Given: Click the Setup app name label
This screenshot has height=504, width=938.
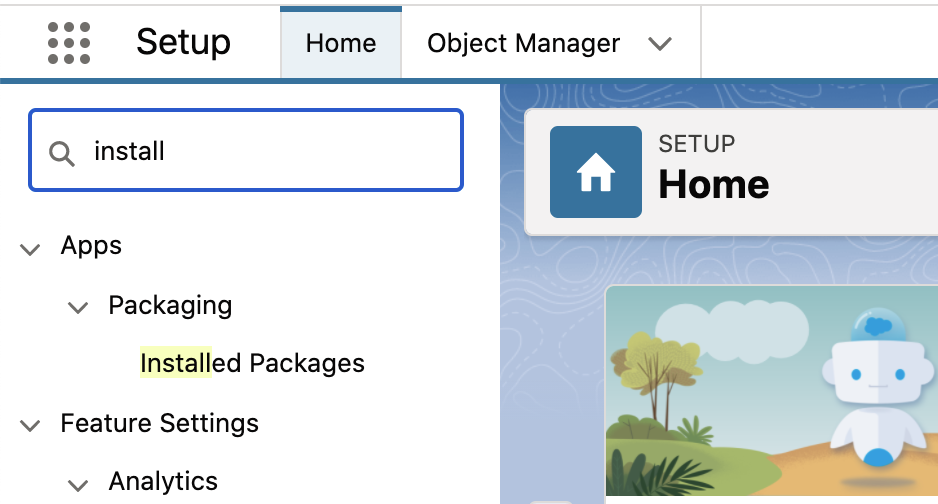Looking at the screenshot, I should point(183,43).
